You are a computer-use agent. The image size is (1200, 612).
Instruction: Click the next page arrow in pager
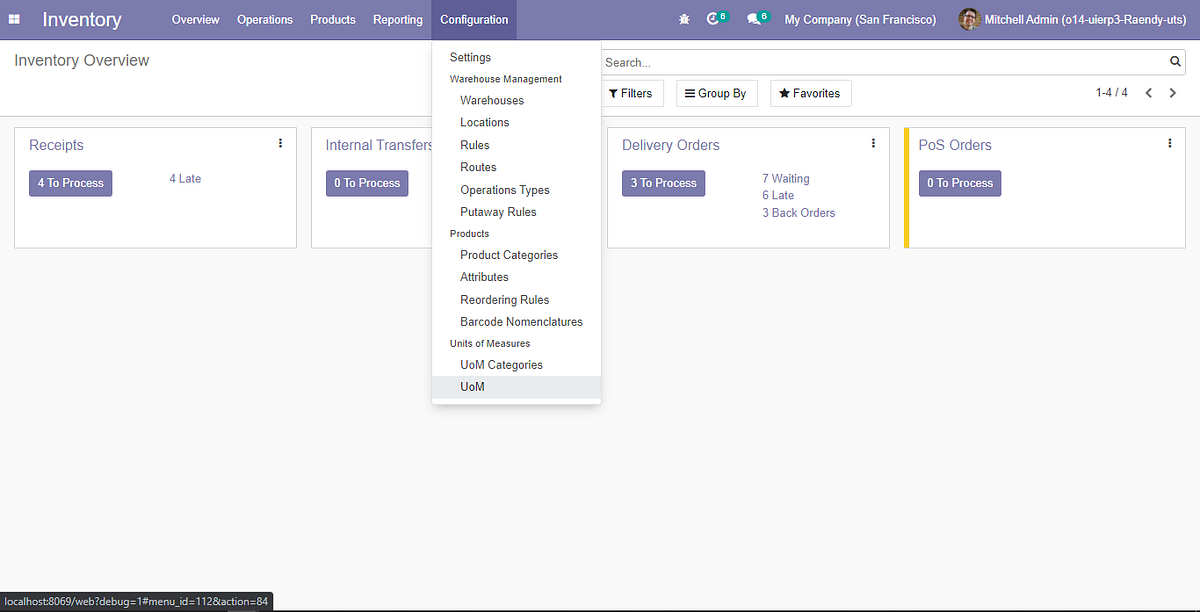click(1172, 92)
